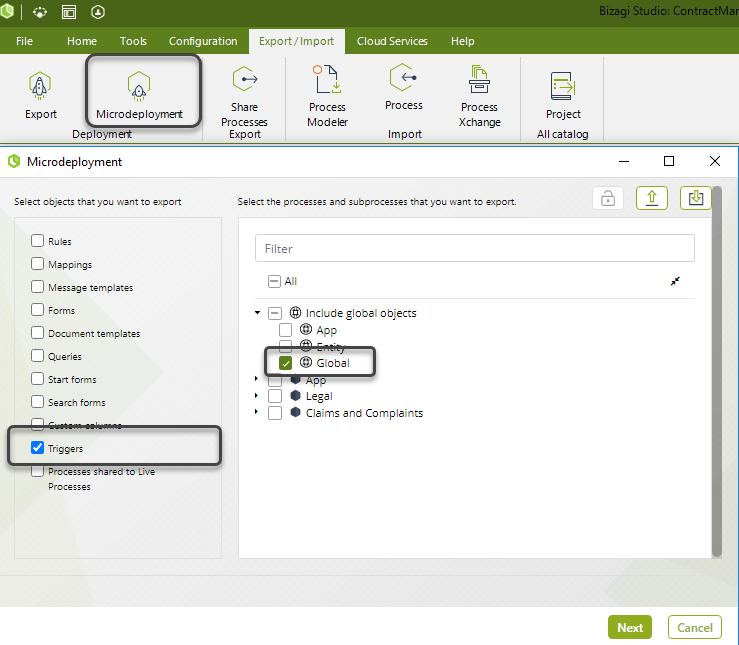Expand the App process node
Screen dimensions: 739x645
click(x=256, y=378)
